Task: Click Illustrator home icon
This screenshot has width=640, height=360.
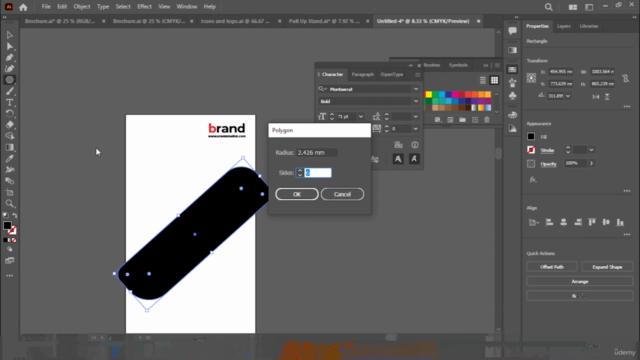Action: 23,7
